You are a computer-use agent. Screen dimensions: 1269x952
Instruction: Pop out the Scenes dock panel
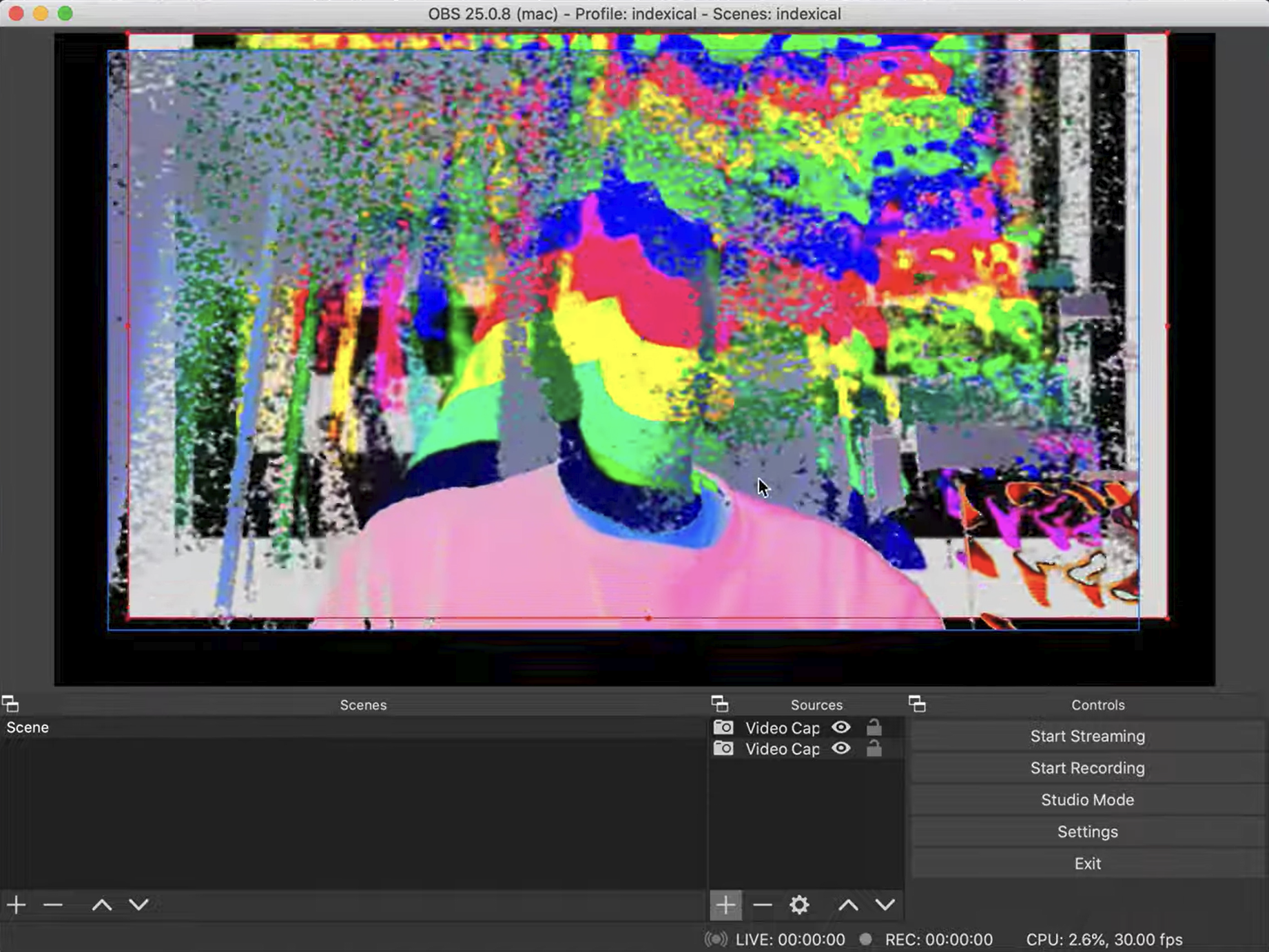(x=10, y=704)
